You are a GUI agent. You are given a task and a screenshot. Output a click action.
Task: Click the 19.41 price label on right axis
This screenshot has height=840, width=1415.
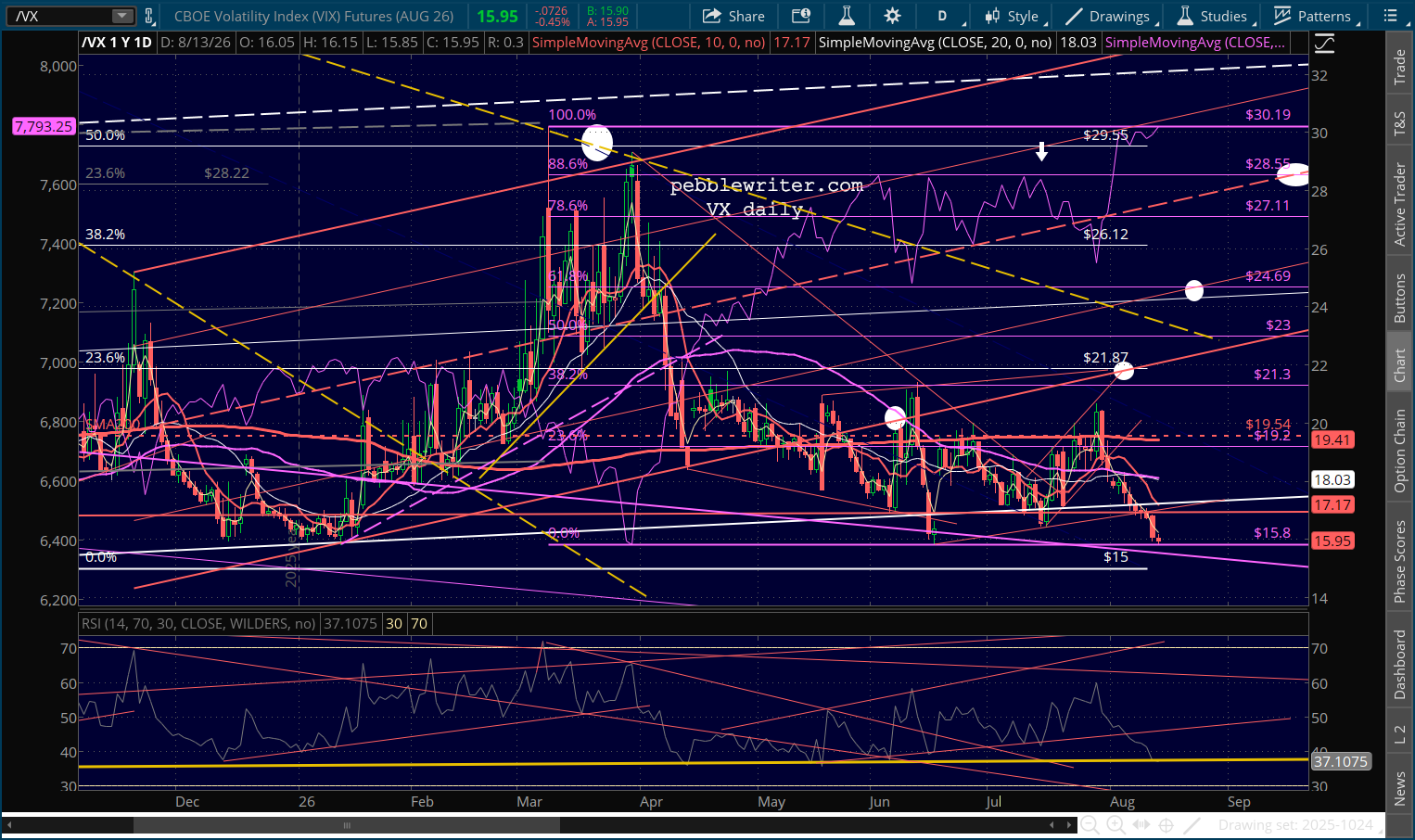1332,439
